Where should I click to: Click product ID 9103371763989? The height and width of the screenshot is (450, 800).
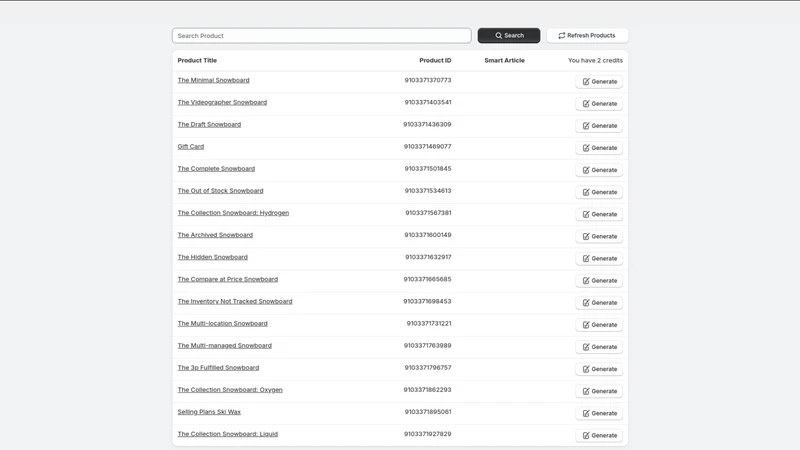click(428, 345)
